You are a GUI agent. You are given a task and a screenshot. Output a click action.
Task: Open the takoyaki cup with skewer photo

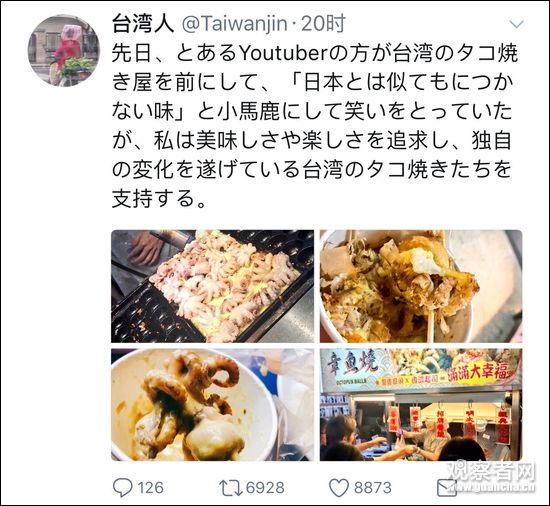point(421,286)
